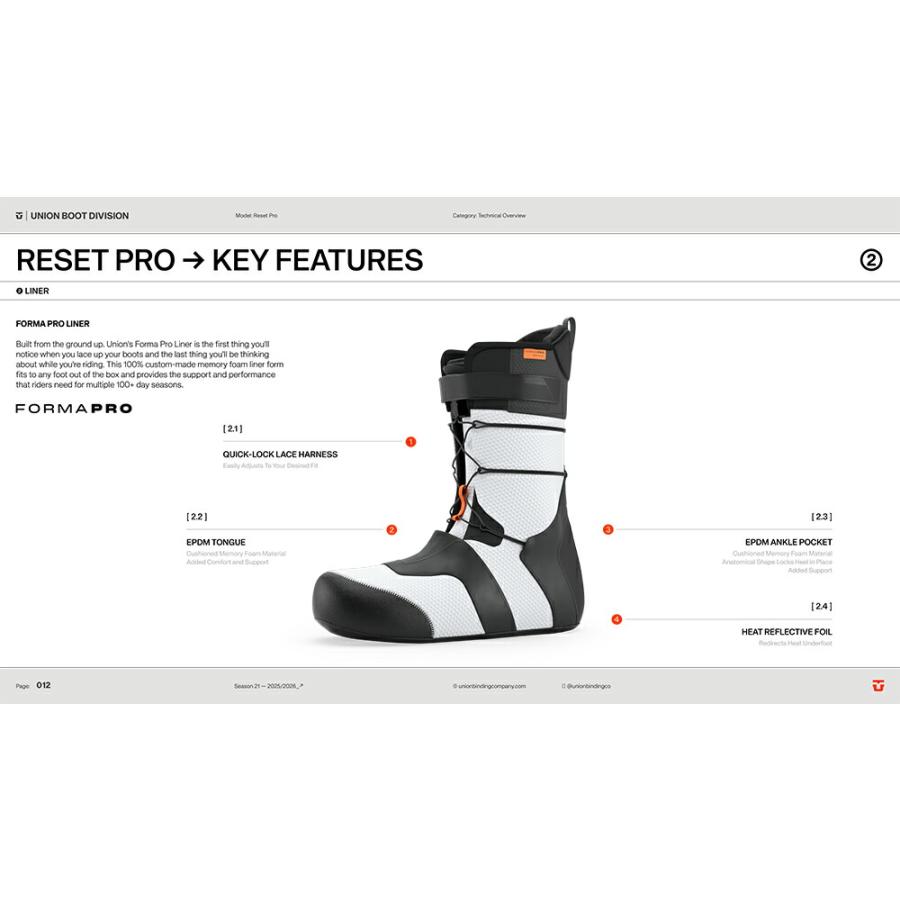Screen dimensions: 900x900
Task: Click the red Union logo in footer
Action: (878, 685)
